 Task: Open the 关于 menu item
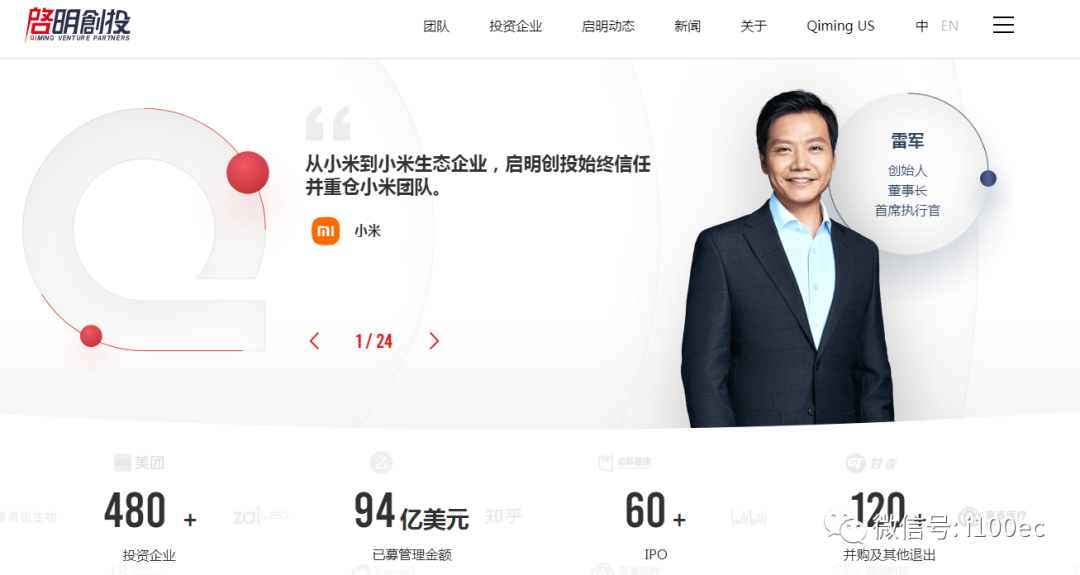pos(754,26)
